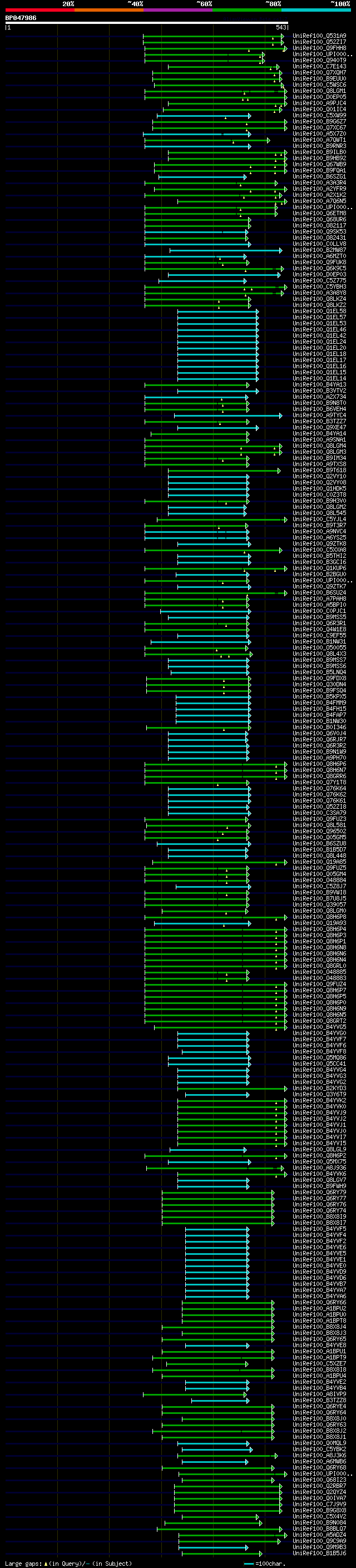Select the label UniRef100_Q2VY10
Screen dimensions: 356x1568
(319, 477)
